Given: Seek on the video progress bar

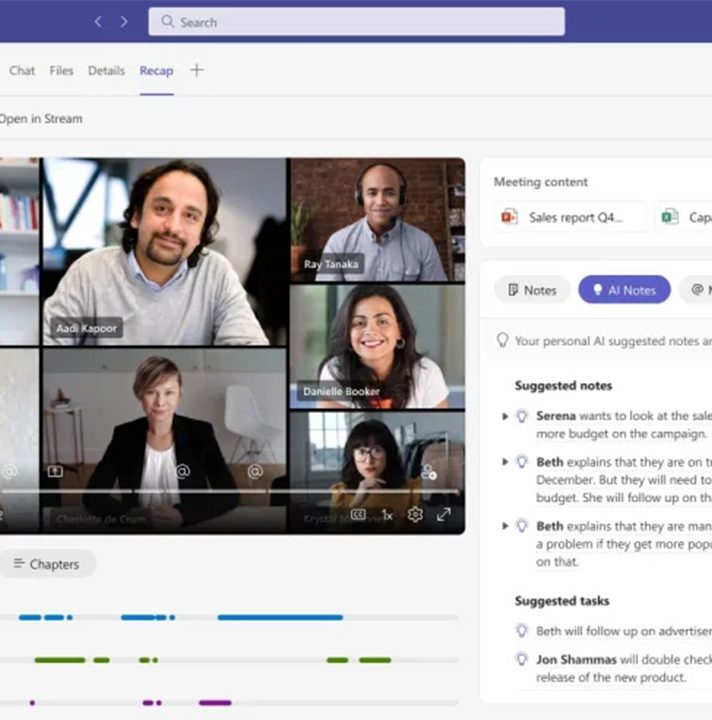Looking at the screenshot, I should (230, 491).
